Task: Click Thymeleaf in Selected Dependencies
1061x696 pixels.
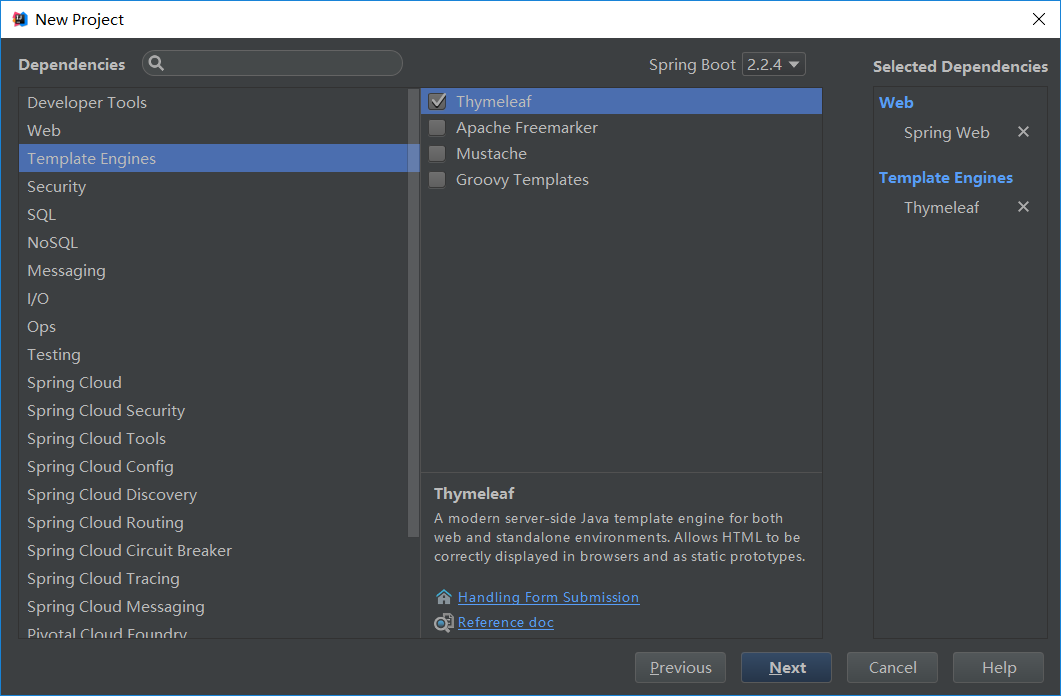Action: click(x=941, y=208)
